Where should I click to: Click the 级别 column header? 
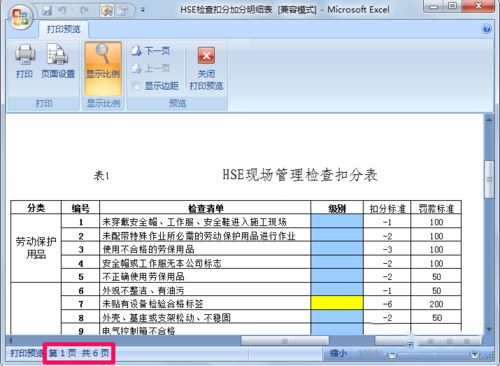[x=337, y=208]
